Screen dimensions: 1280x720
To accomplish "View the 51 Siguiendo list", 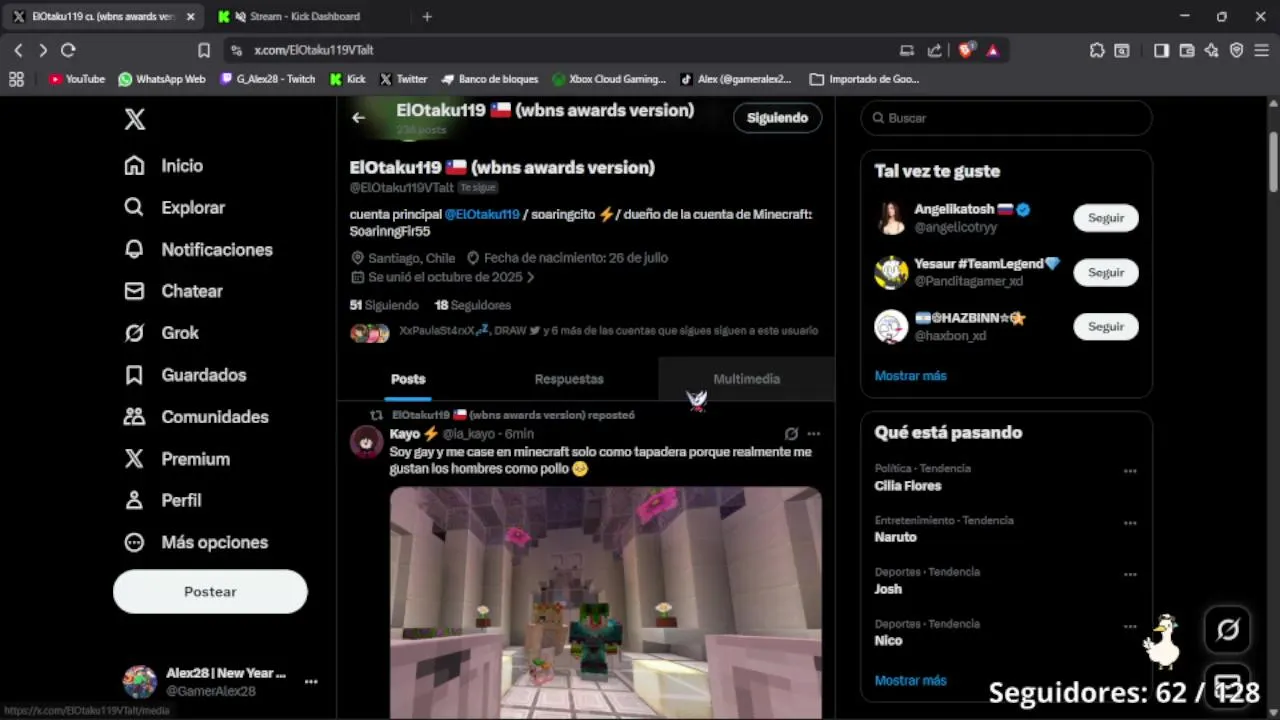I will point(384,305).
